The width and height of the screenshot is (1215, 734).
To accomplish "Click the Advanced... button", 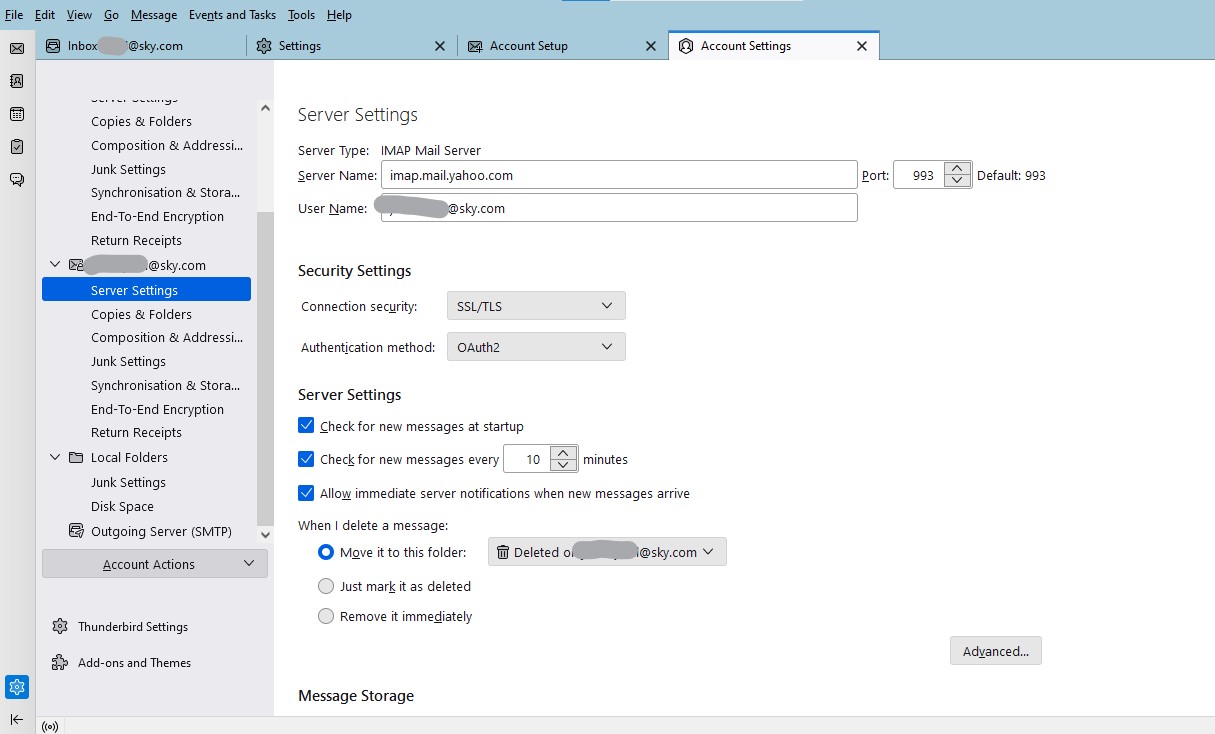I will click(995, 651).
